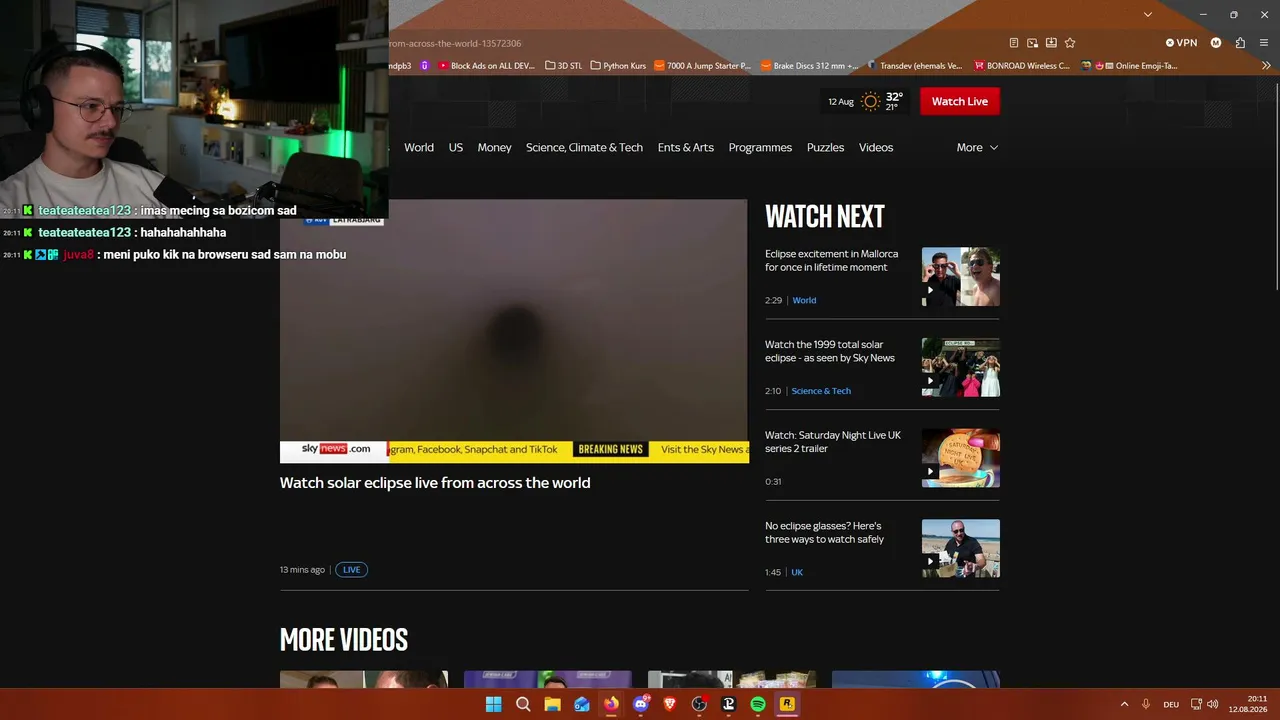Open the browser hamburger menu
Screen dimensions: 1280x720
point(1264,43)
